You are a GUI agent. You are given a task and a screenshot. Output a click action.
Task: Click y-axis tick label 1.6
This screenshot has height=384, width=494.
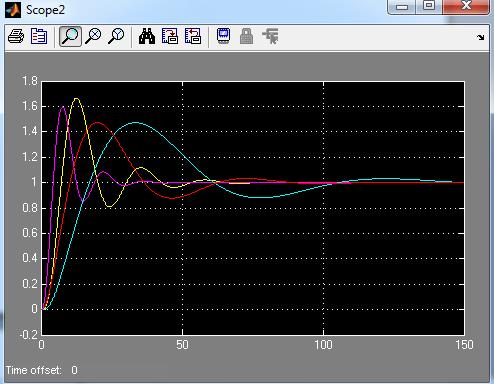[30, 106]
